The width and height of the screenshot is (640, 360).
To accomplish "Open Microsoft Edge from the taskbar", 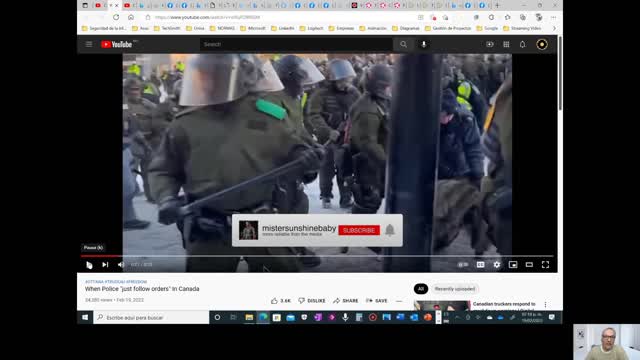I will [x=263, y=317].
